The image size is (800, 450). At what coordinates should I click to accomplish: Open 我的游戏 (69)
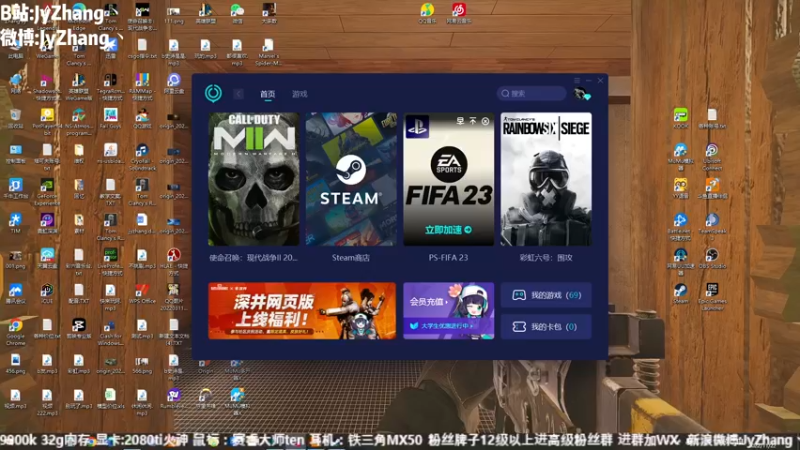(x=546, y=295)
